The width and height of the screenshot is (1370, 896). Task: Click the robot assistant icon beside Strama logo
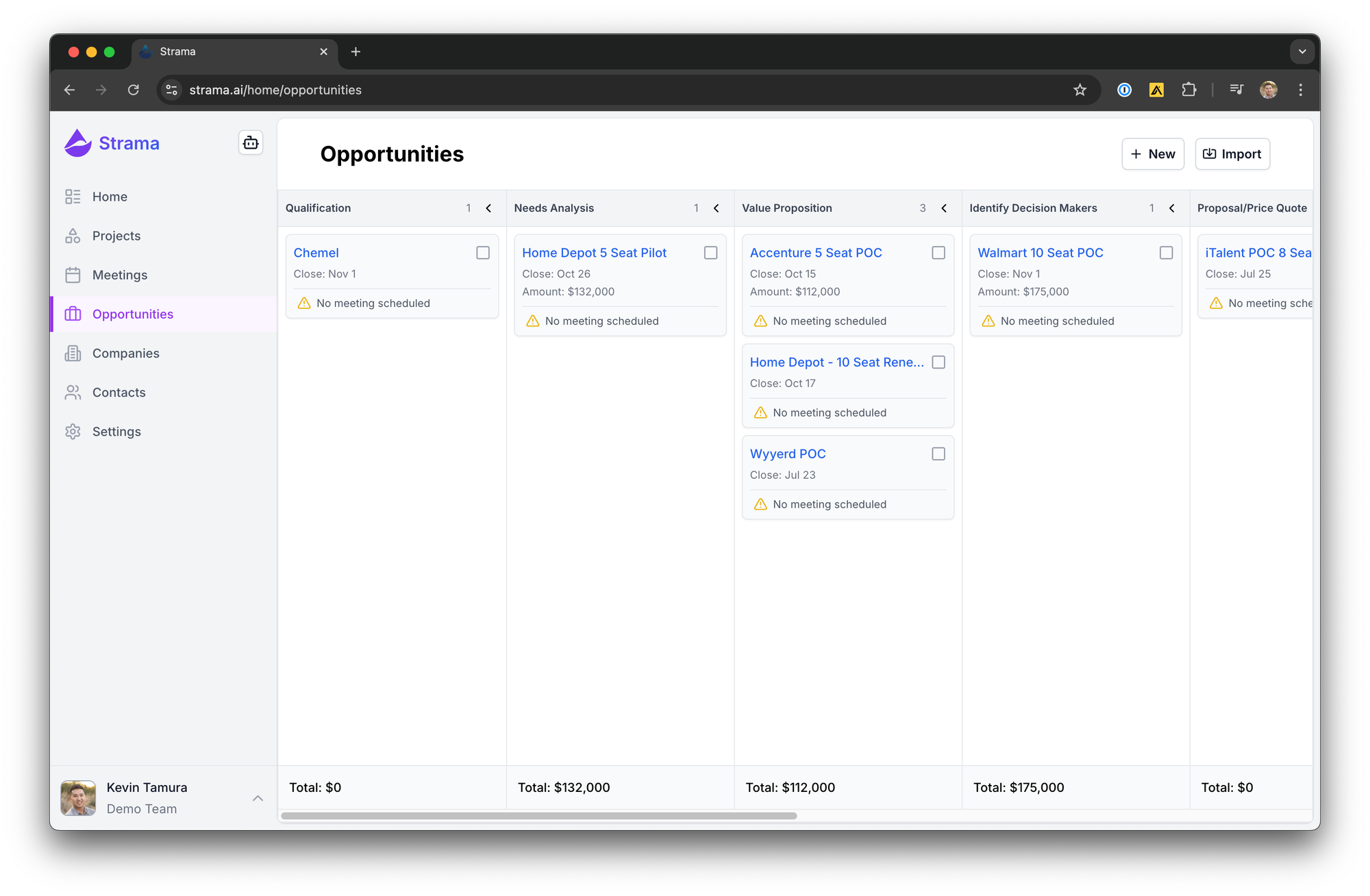point(251,142)
